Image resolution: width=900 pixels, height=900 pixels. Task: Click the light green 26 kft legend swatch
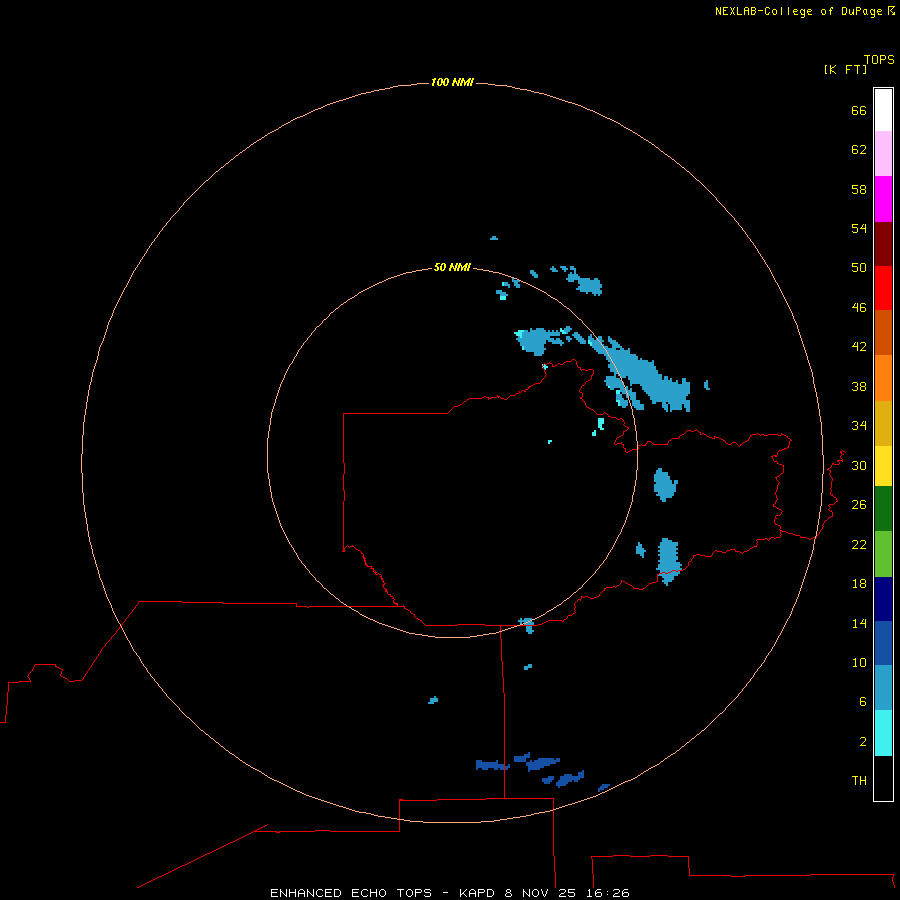coord(883,554)
